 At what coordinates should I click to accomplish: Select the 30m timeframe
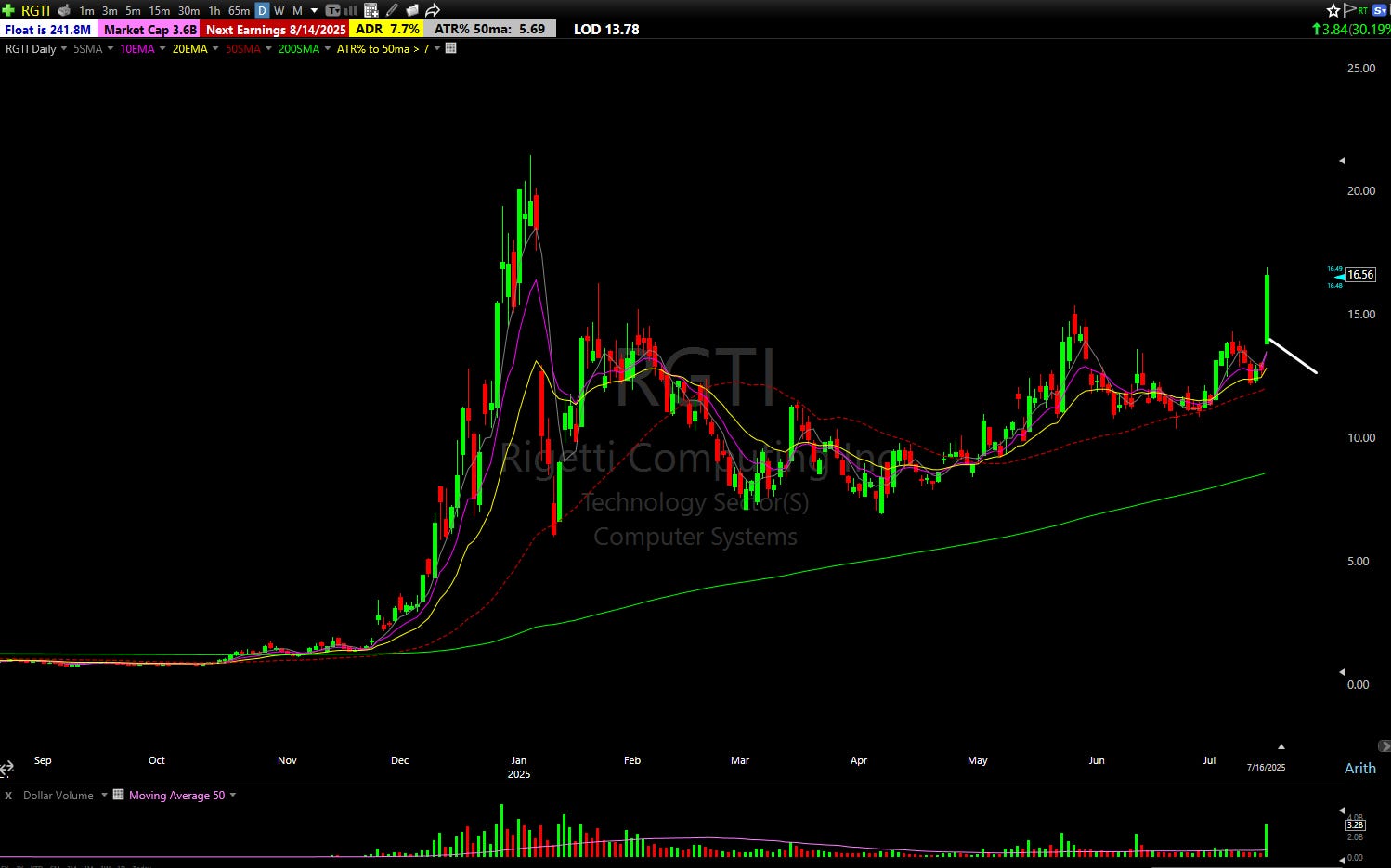[x=188, y=10]
